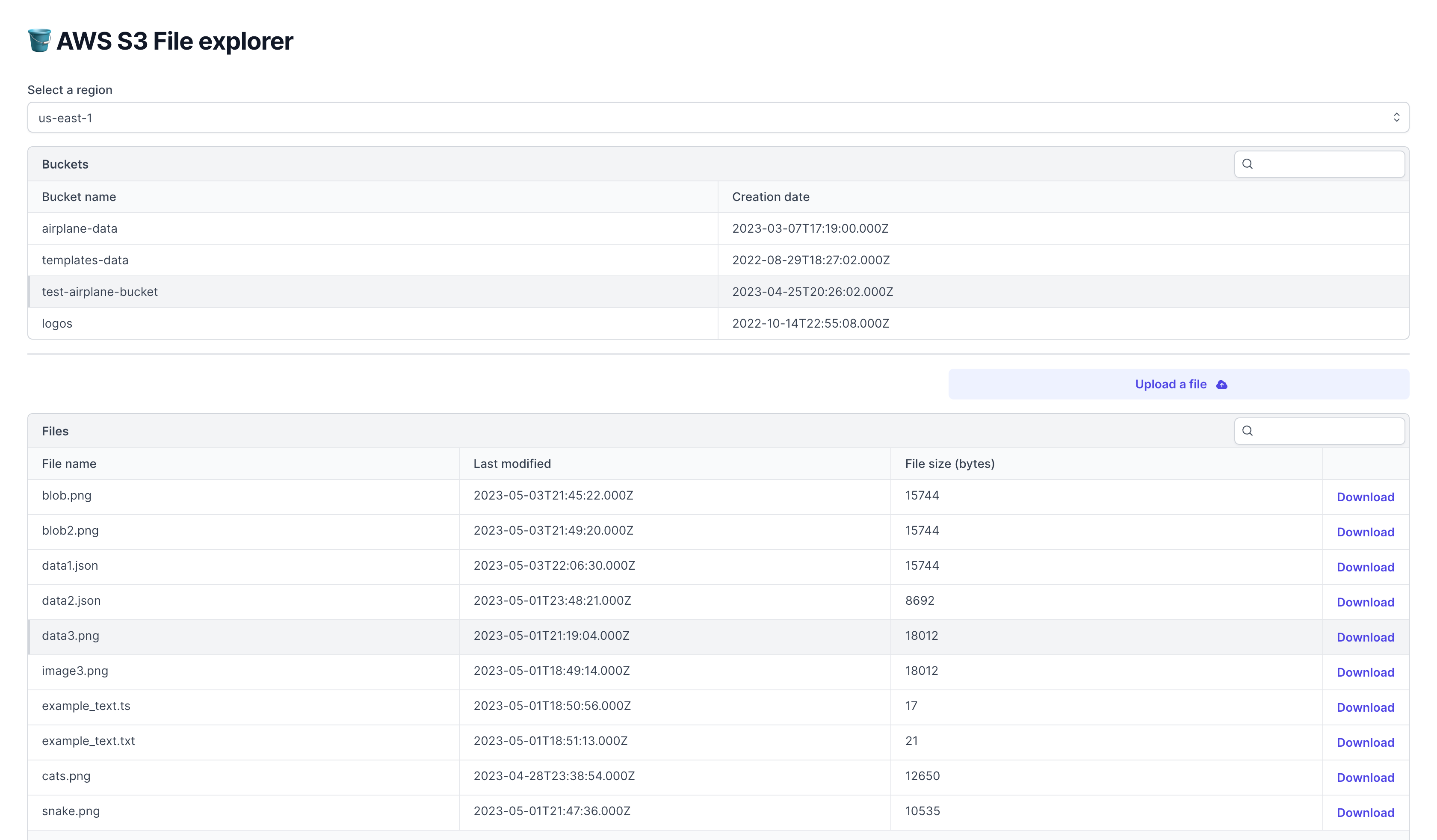This screenshot has width=1437, height=840.
Task: Select the blob2.png file name cell
Action: 243,532
